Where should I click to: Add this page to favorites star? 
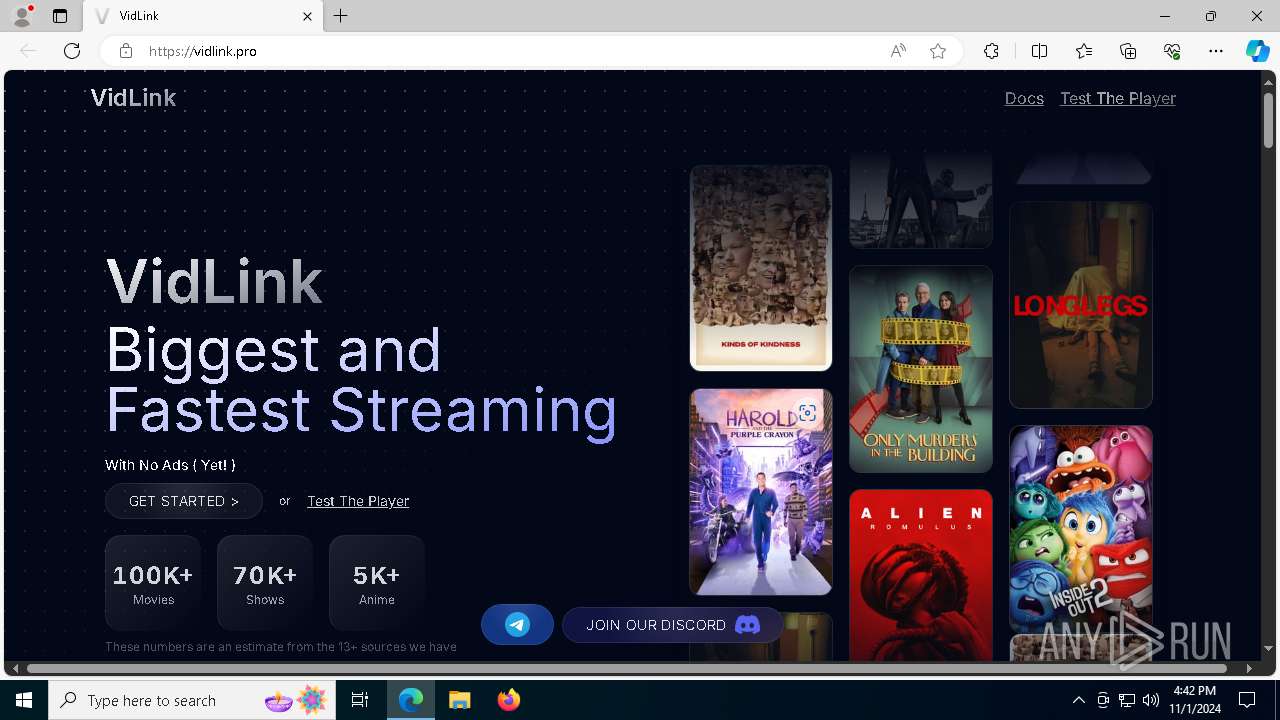pos(938,51)
